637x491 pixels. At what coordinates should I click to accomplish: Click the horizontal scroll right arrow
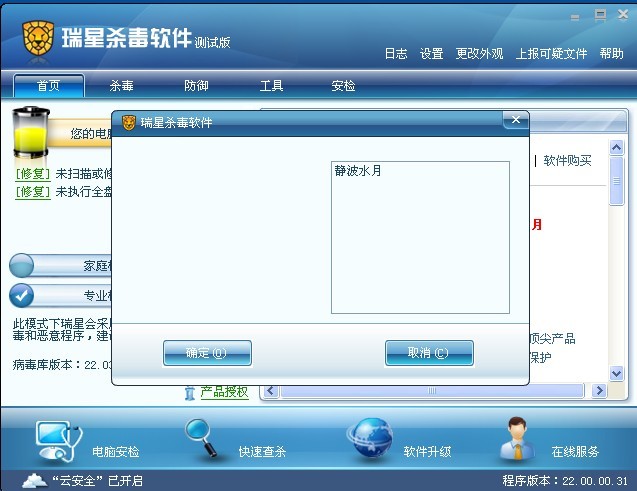599,391
